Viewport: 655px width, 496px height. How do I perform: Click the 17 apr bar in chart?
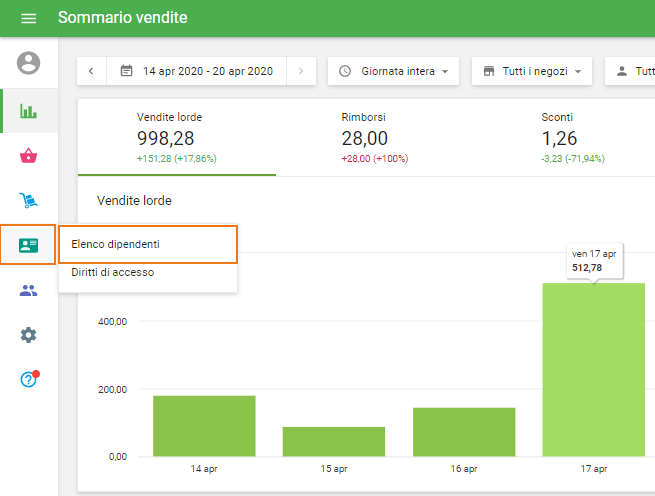[x=594, y=370]
